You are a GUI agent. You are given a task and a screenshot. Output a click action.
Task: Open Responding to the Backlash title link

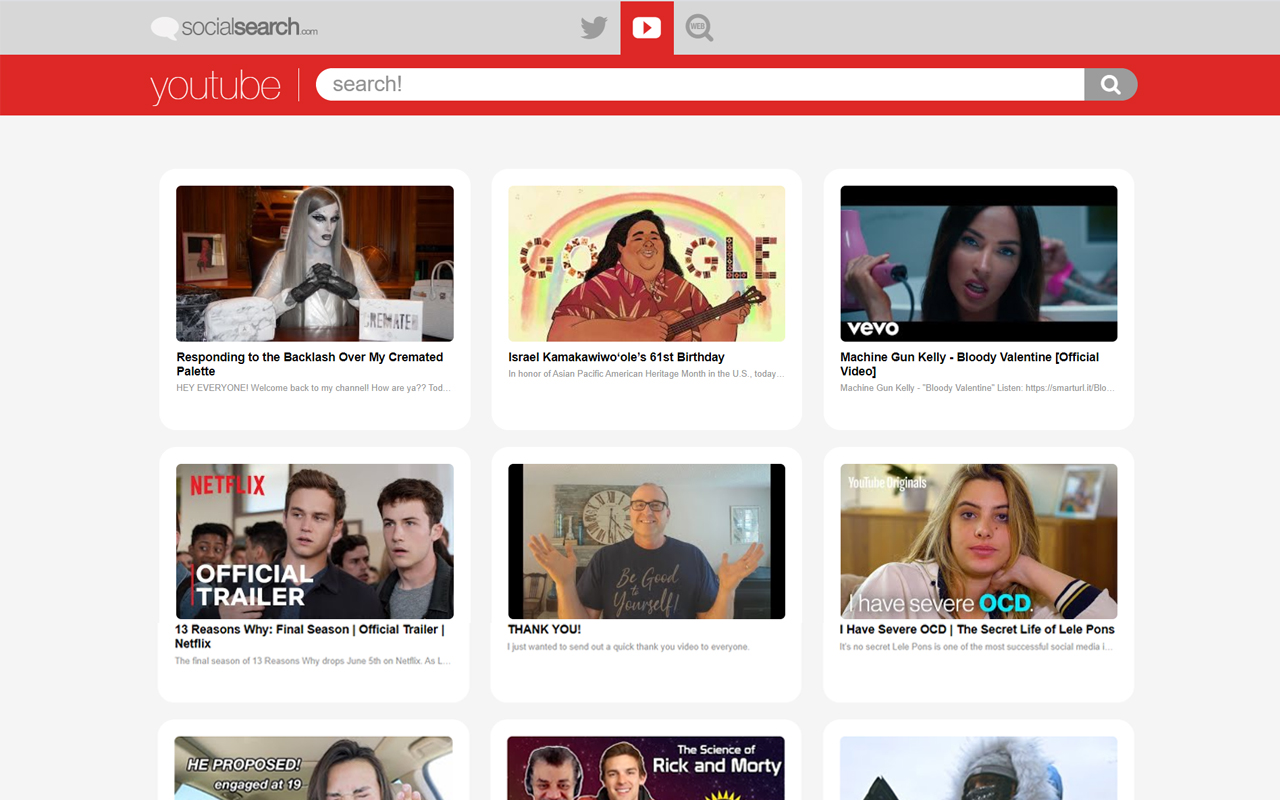[310, 364]
